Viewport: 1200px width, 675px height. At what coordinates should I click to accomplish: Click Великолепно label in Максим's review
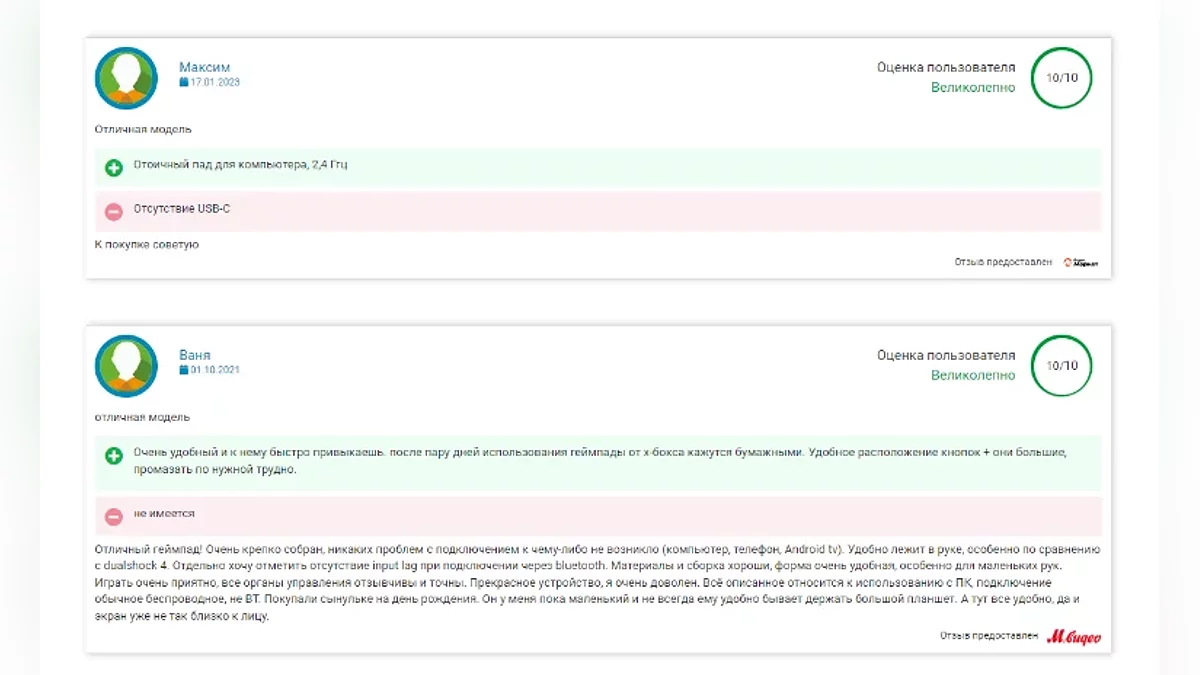[x=972, y=88]
